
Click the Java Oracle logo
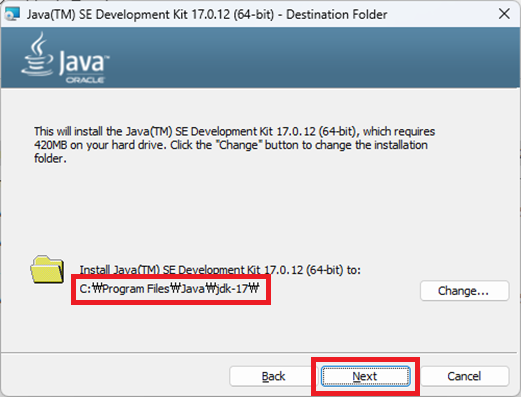(x=66, y=57)
